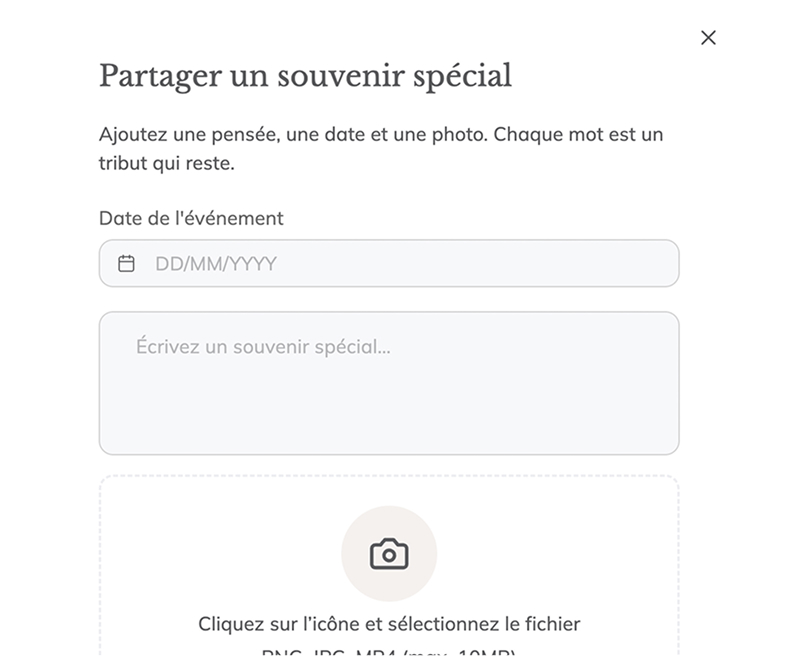This screenshot has height=656, width=804.
Task: Focus the DD/MM/YYYY date input
Action: (400, 264)
